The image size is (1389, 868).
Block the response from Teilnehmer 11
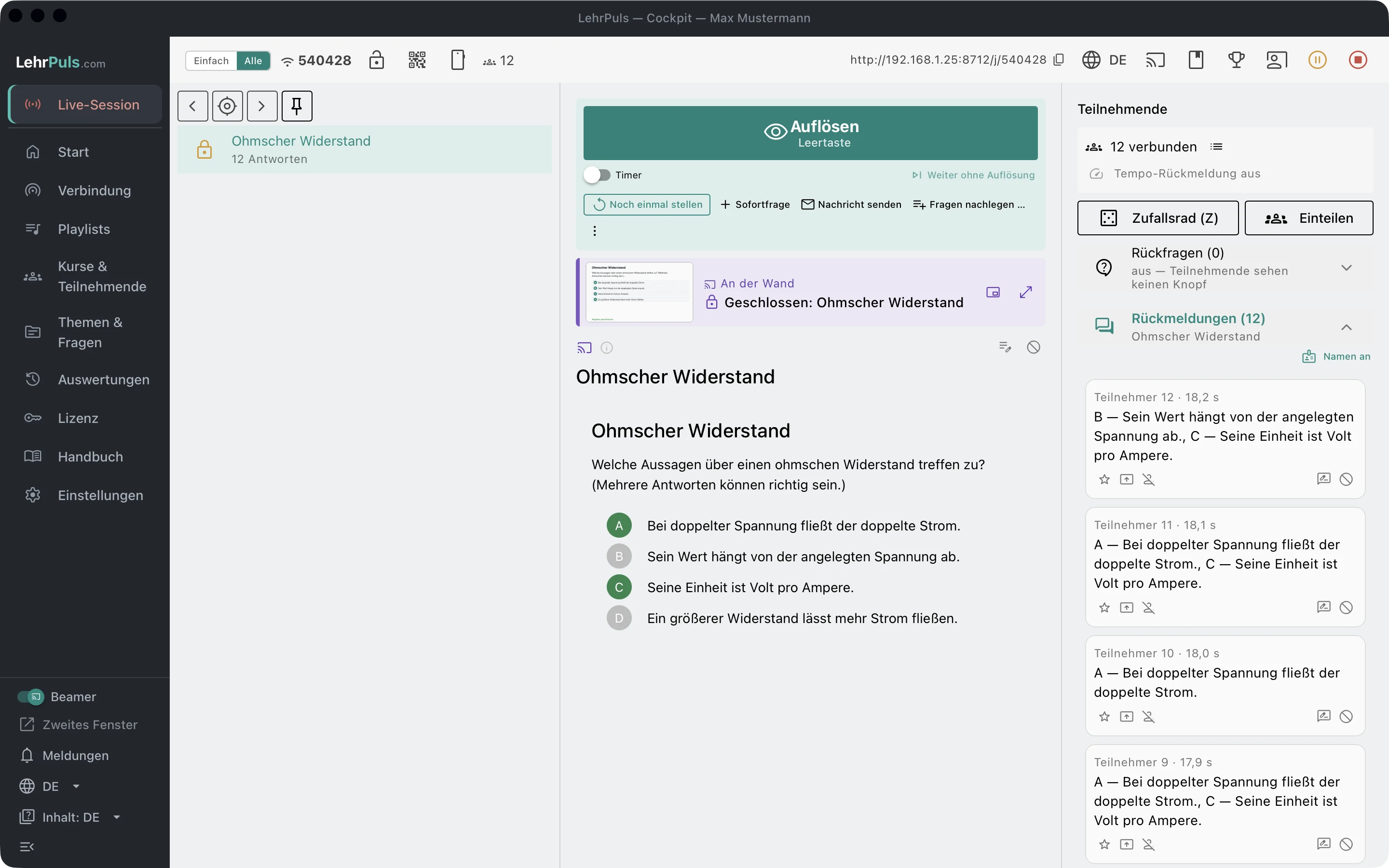point(1346,608)
